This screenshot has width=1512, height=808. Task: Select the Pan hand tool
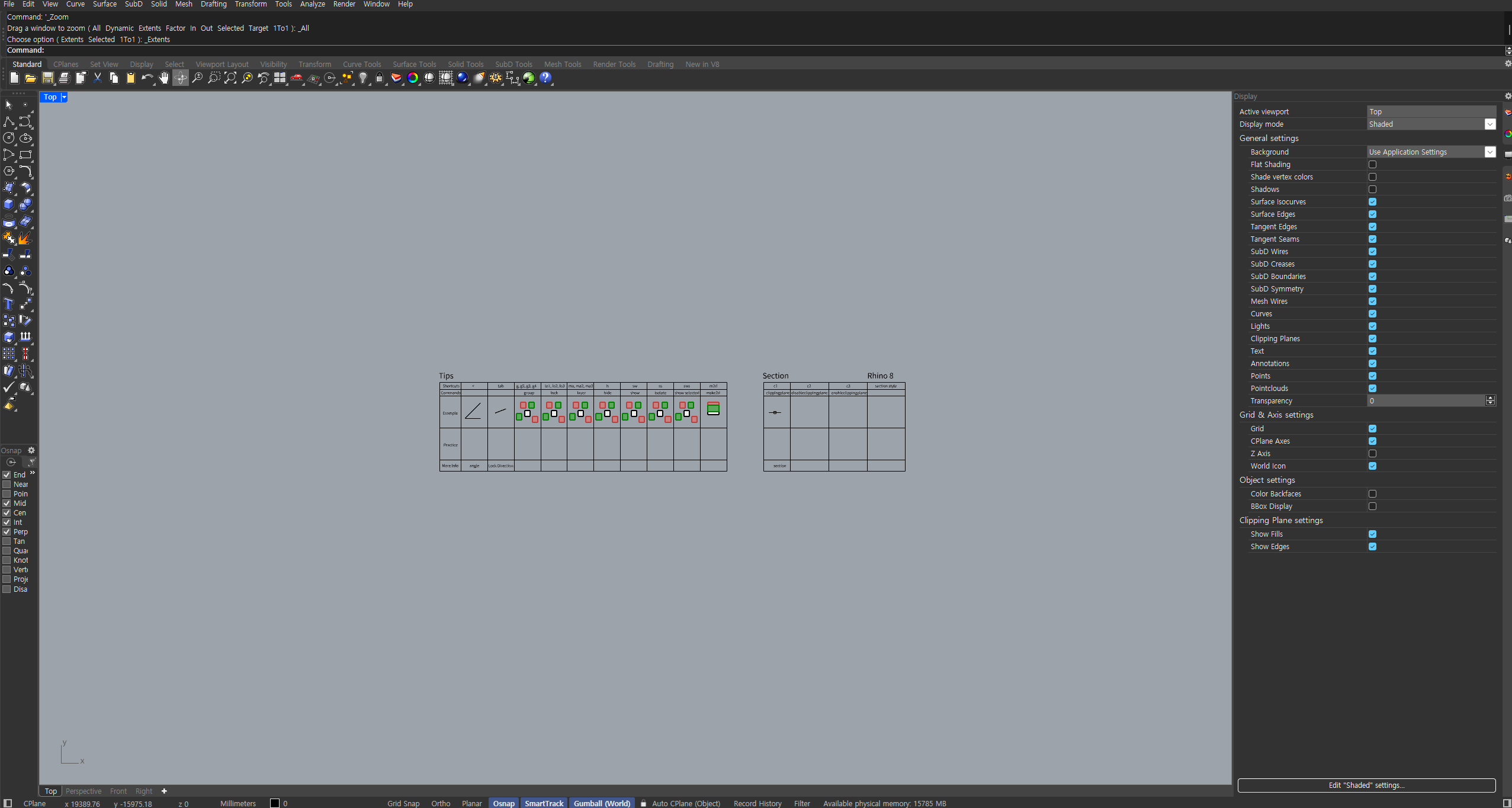coord(164,78)
